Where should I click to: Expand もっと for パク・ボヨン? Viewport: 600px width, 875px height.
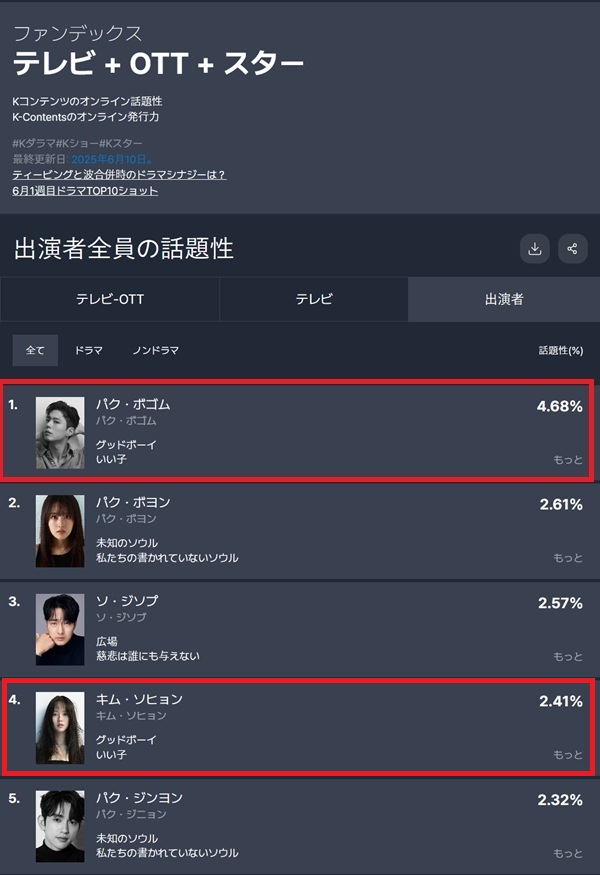[x=568, y=558]
